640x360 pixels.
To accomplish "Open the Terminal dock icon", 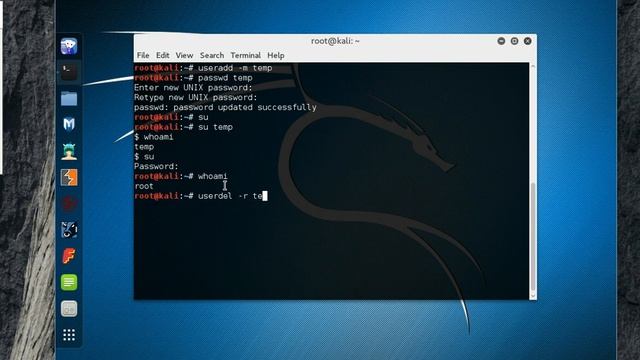I will [69, 72].
